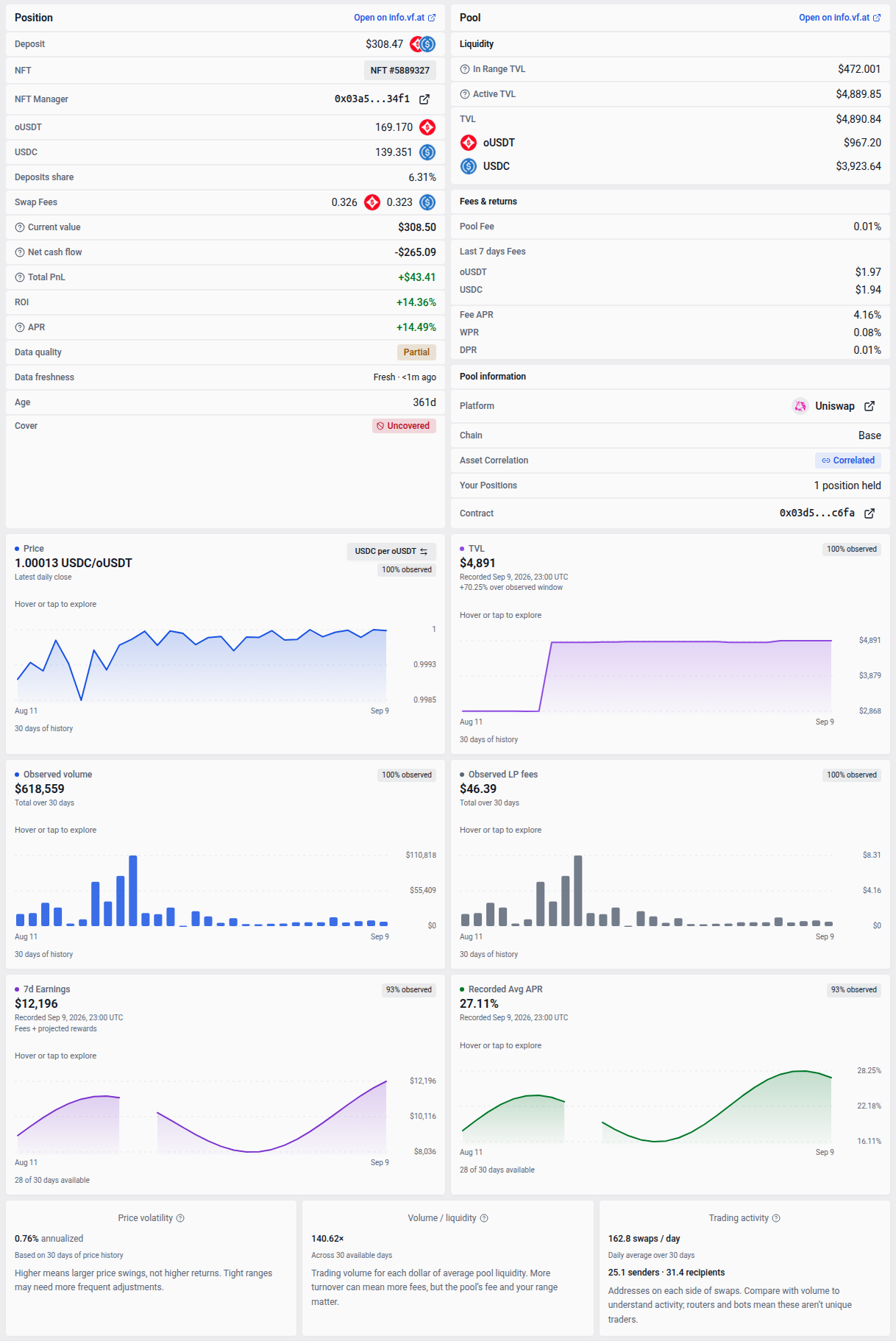The width and height of the screenshot is (896, 1341).
Task: Click the Chain value Base
Action: [x=870, y=435]
